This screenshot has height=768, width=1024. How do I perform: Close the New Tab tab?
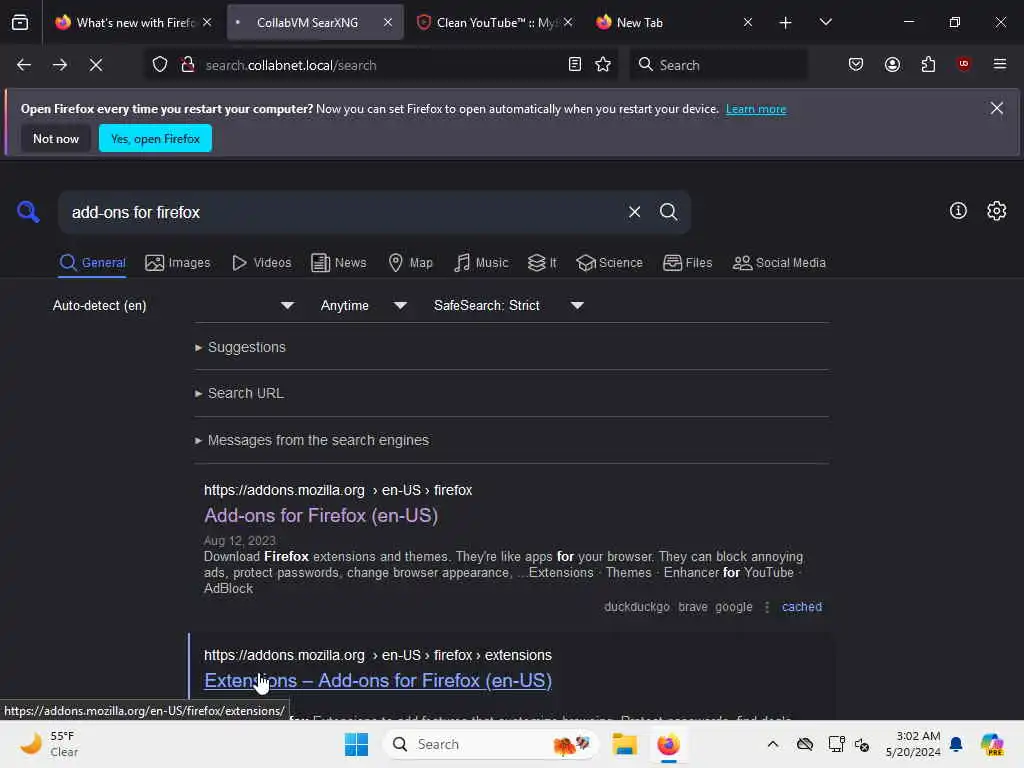click(x=748, y=22)
